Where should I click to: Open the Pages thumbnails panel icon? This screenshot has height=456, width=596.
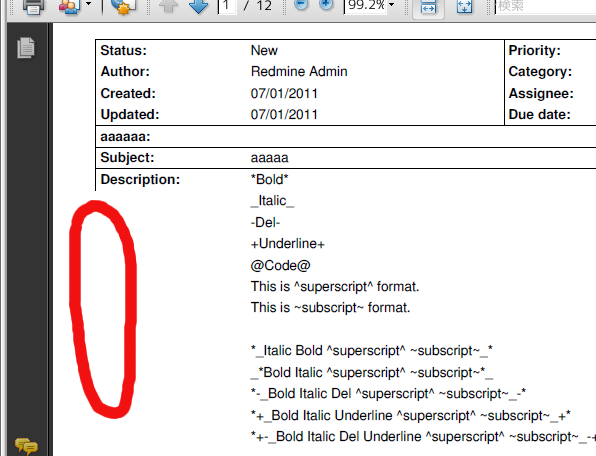click(26, 48)
